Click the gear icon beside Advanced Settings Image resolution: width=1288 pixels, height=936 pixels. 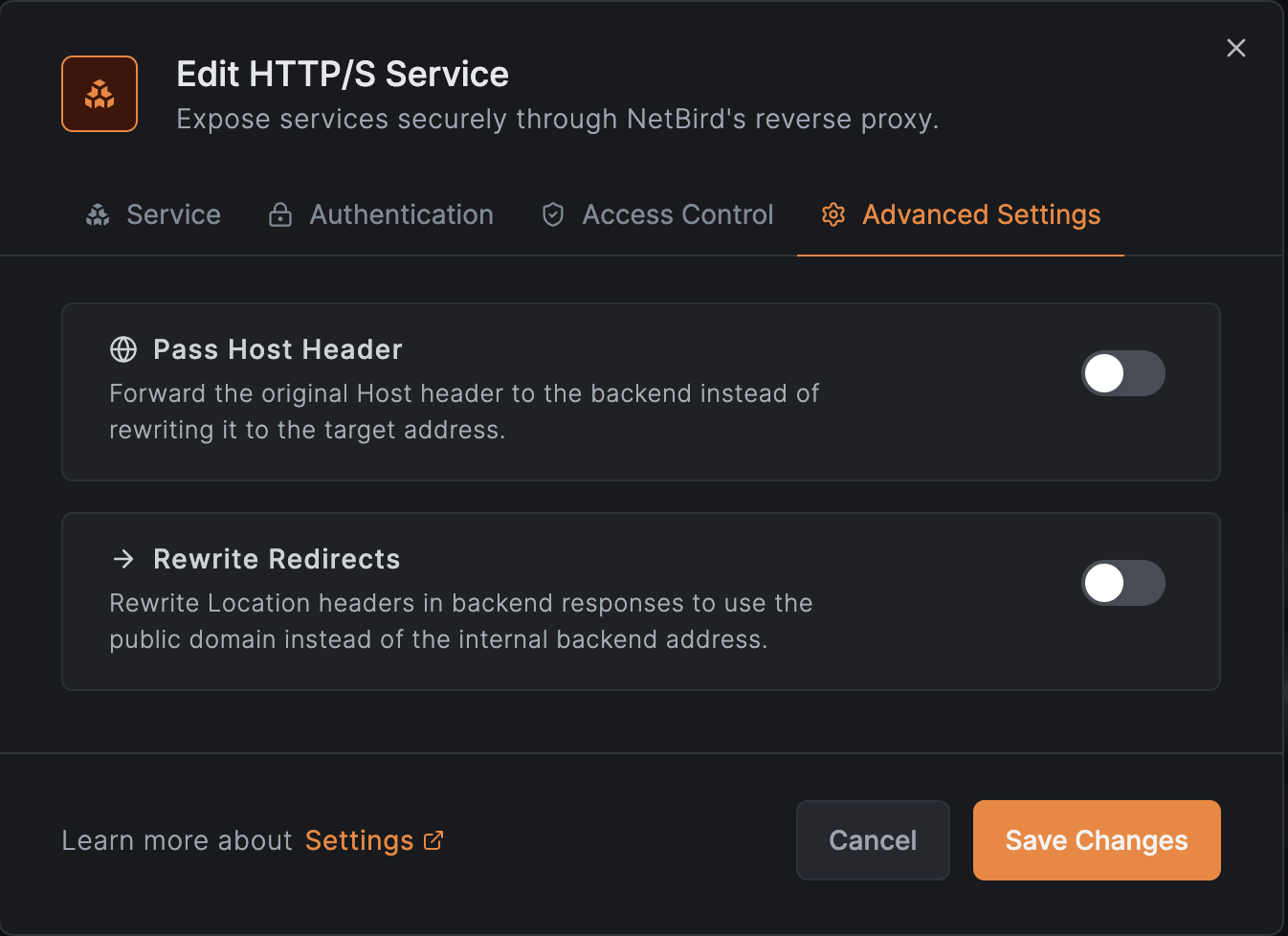point(833,215)
